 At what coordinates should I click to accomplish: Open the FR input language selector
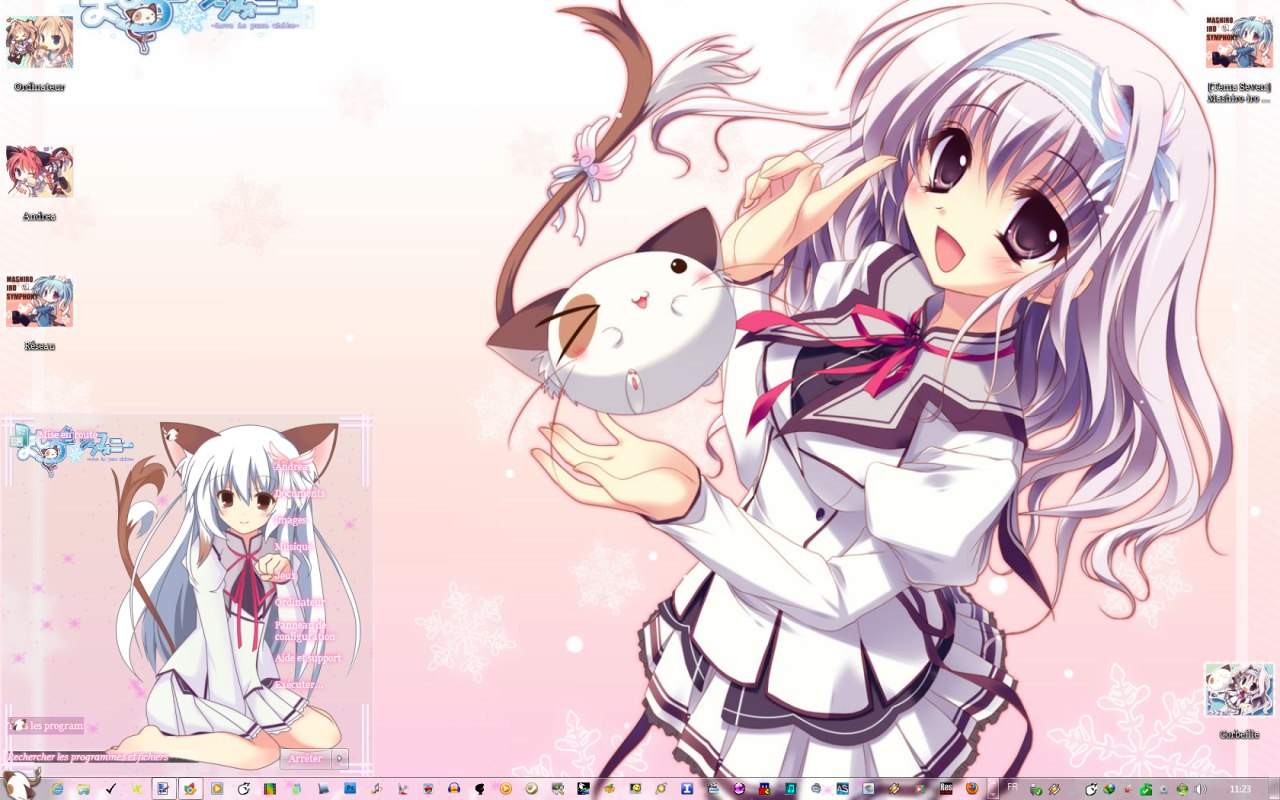tap(1013, 787)
